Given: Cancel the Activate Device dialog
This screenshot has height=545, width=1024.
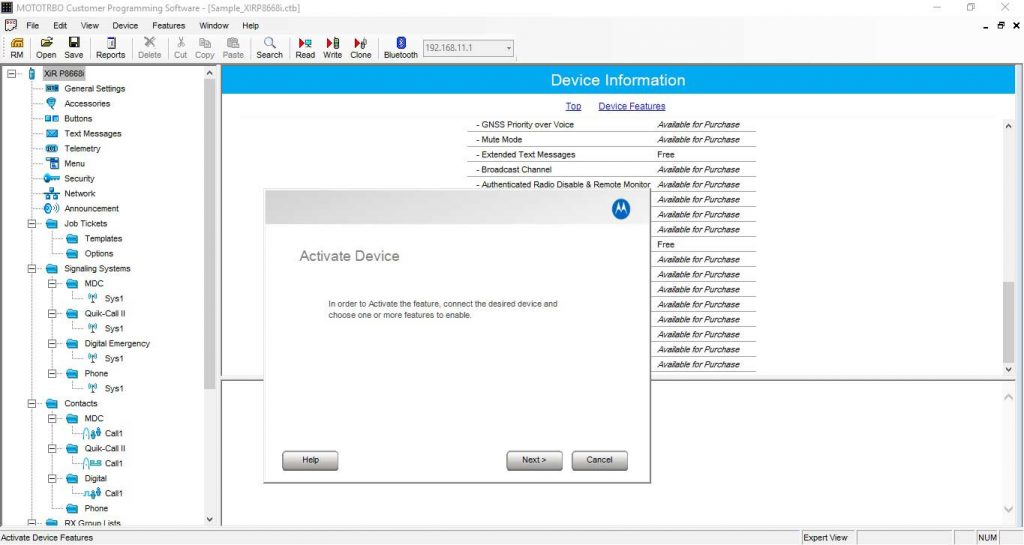Looking at the screenshot, I should (600, 460).
